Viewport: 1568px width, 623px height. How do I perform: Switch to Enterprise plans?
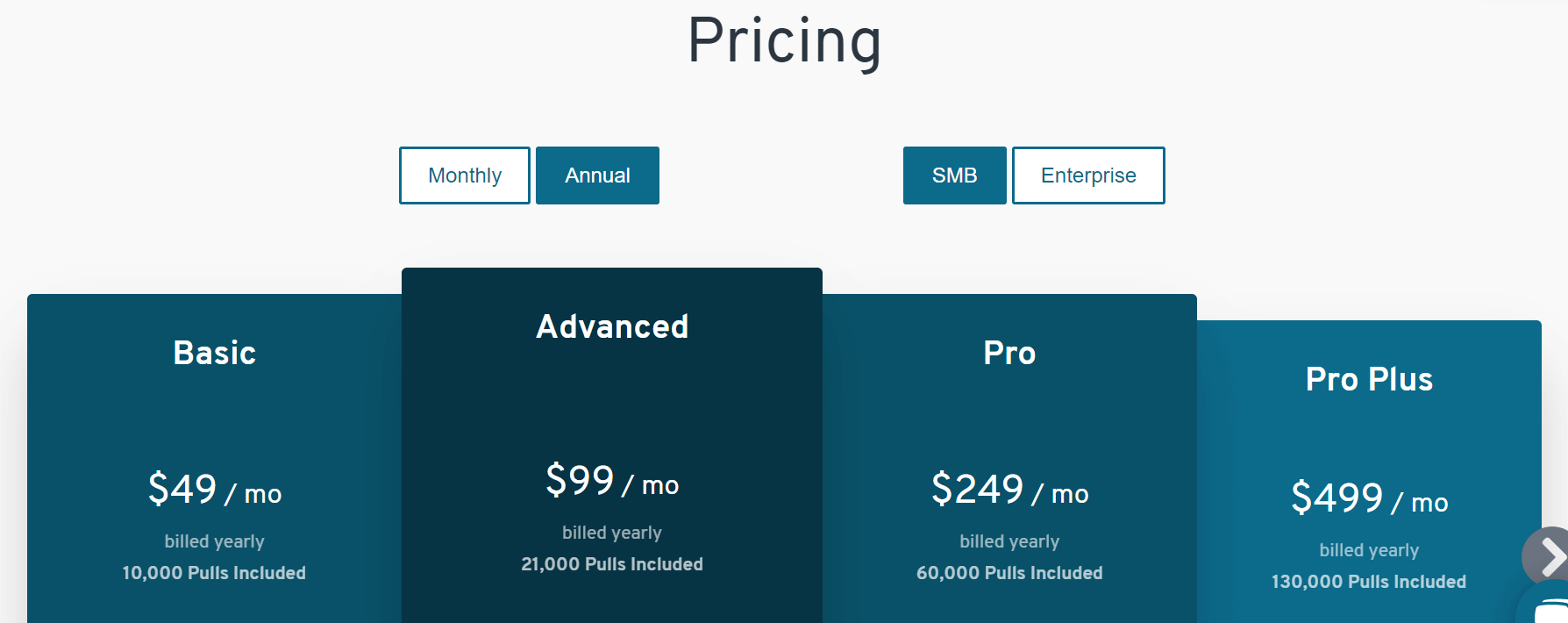1088,175
